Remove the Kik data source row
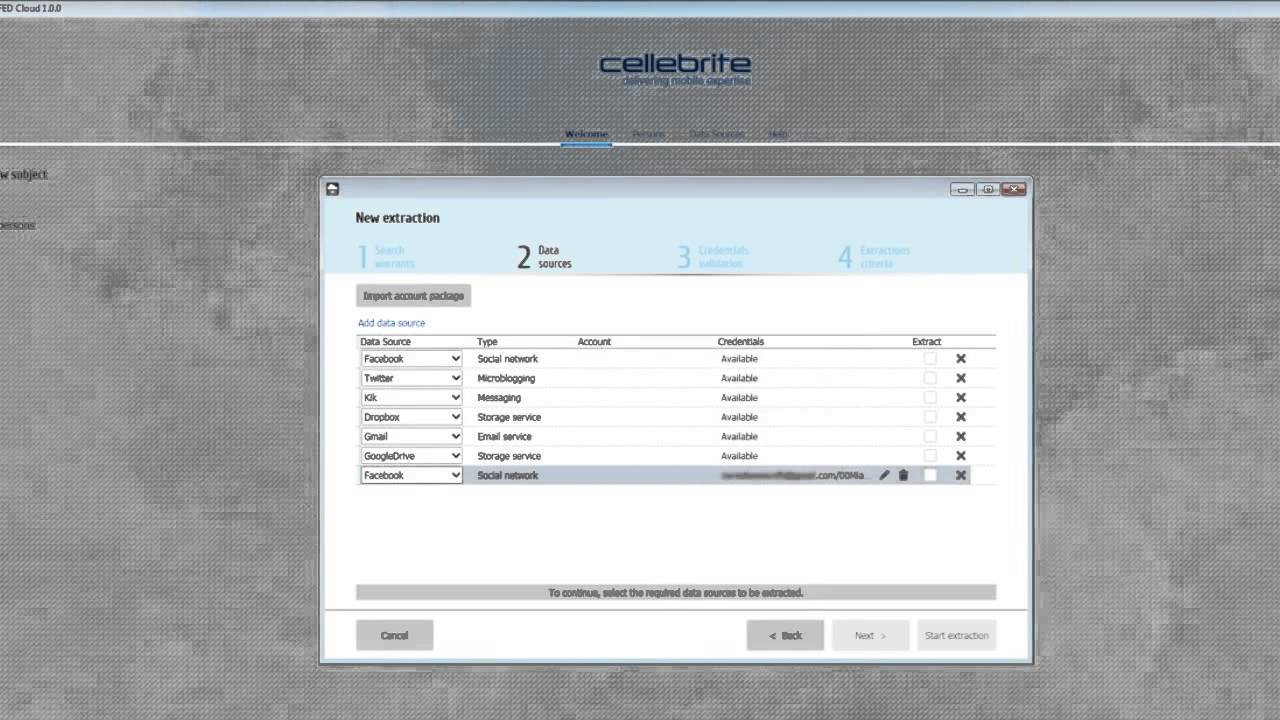The image size is (1280, 720). pyautogui.click(x=961, y=398)
